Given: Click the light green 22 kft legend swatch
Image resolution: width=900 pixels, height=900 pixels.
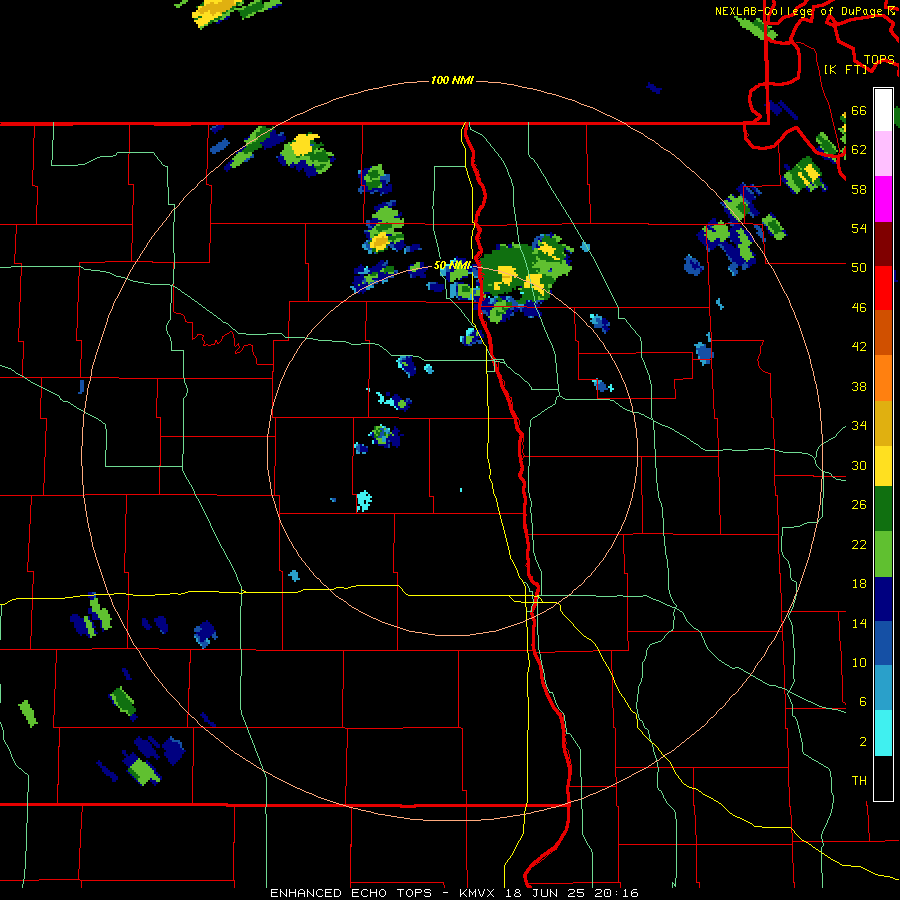Looking at the screenshot, I should 883,554.
